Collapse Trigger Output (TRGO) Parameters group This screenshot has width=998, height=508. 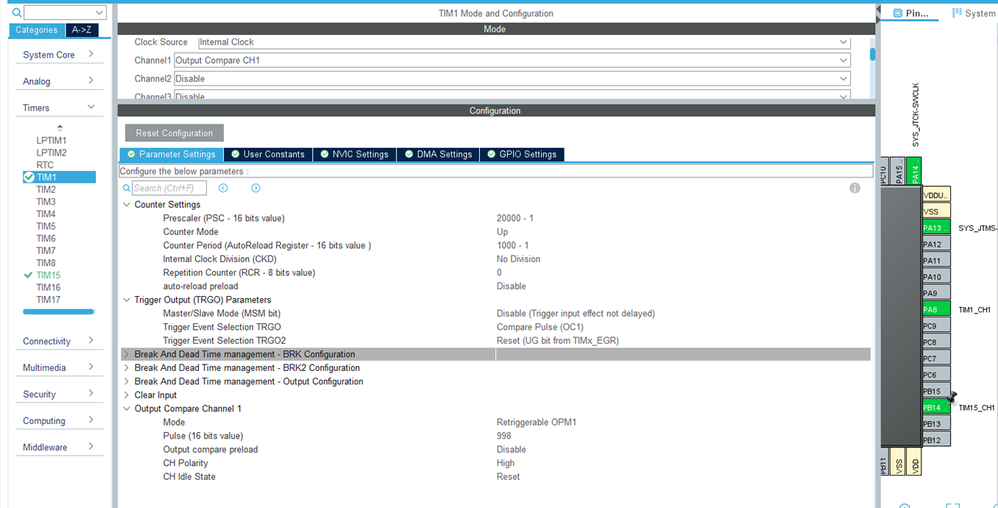[126, 299]
